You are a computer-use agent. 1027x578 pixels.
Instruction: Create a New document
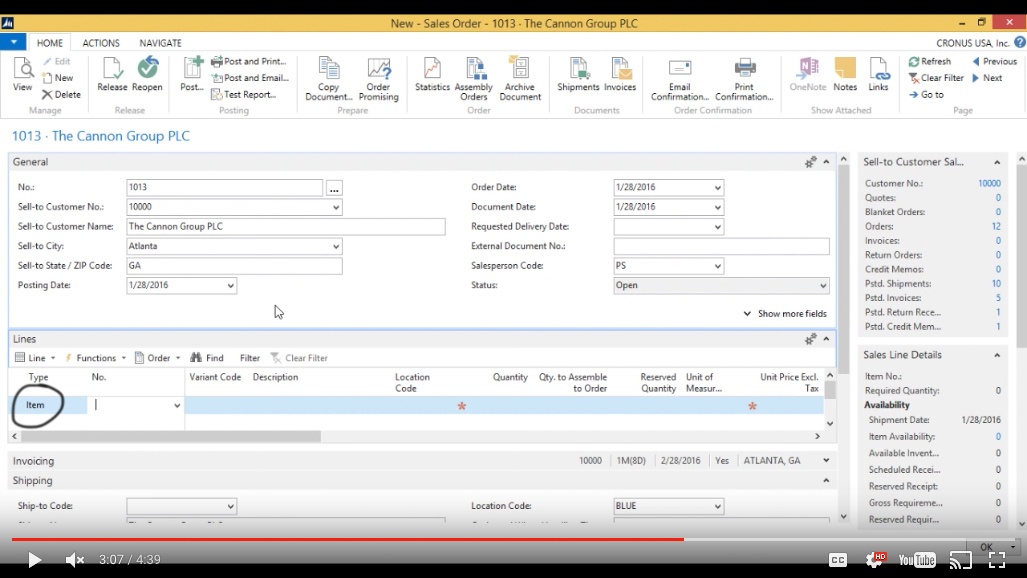click(58, 77)
